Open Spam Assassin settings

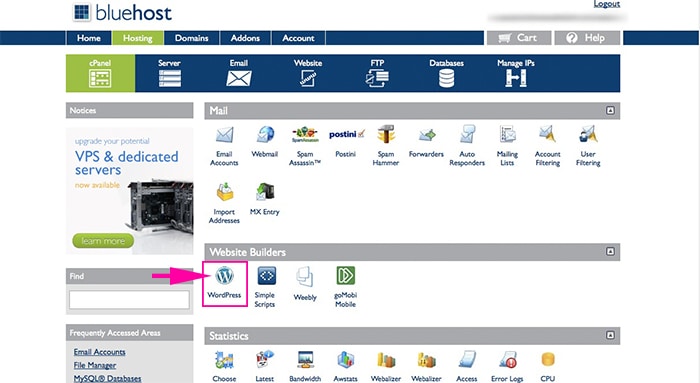coord(305,146)
